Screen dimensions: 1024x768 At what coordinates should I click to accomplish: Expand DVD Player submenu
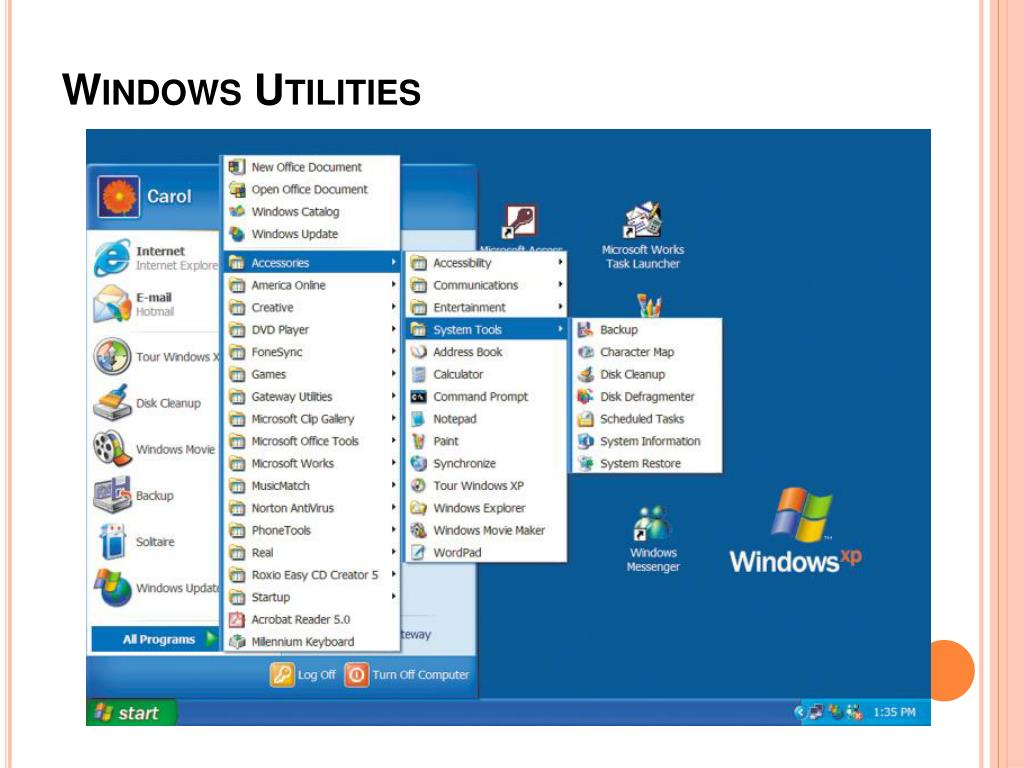pyautogui.click(x=312, y=329)
